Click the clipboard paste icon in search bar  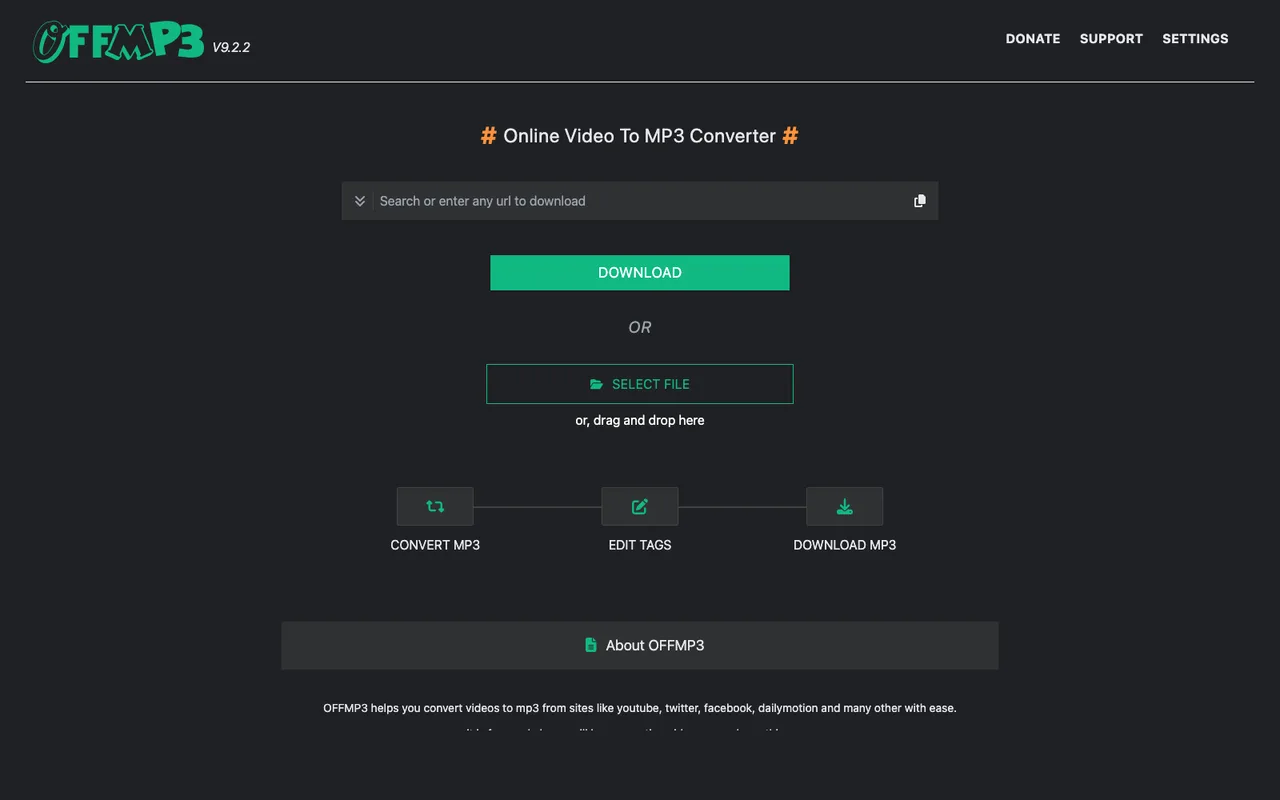click(919, 200)
